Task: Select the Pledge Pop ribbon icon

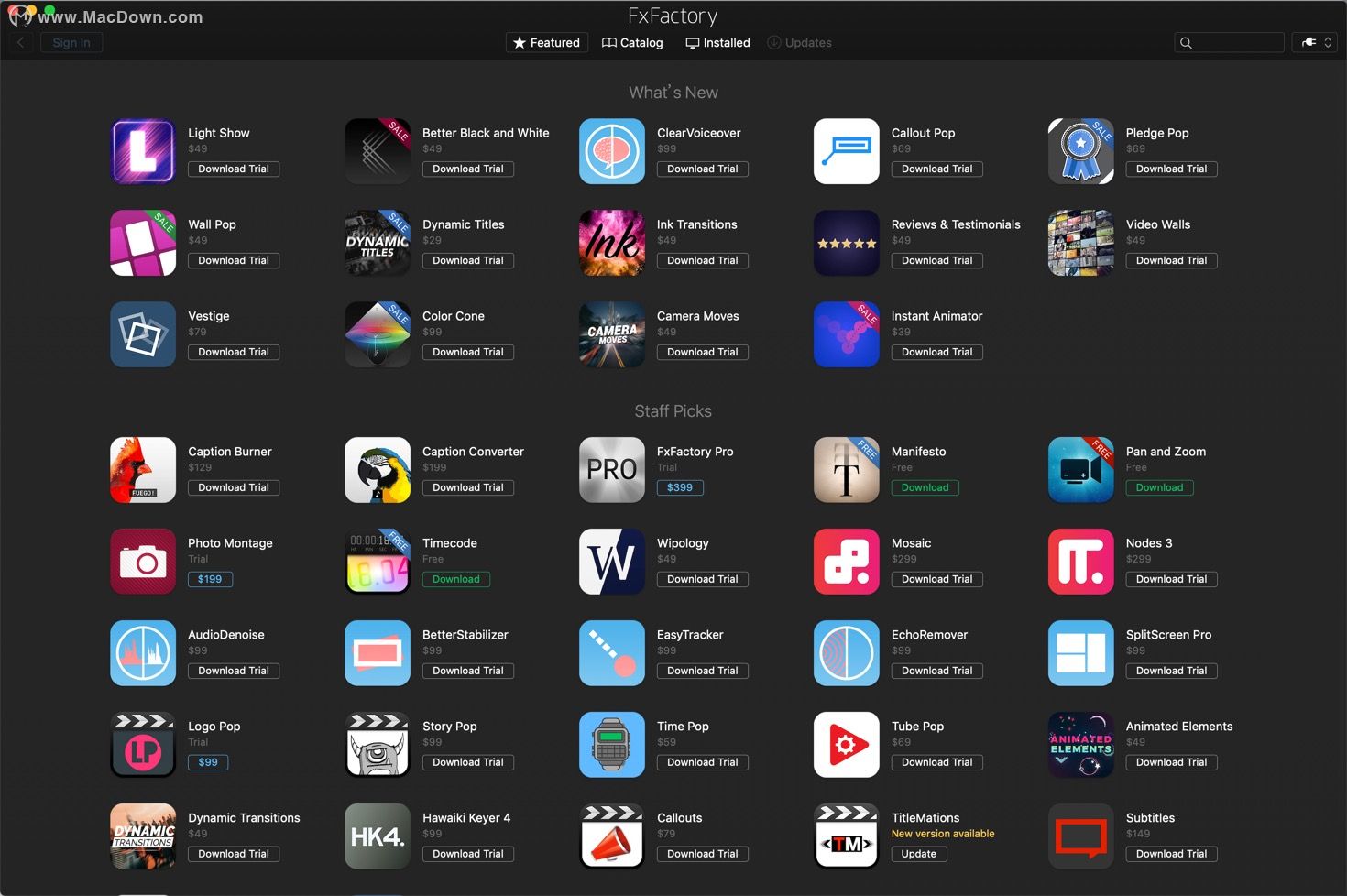Action: click(x=1081, y=151)
